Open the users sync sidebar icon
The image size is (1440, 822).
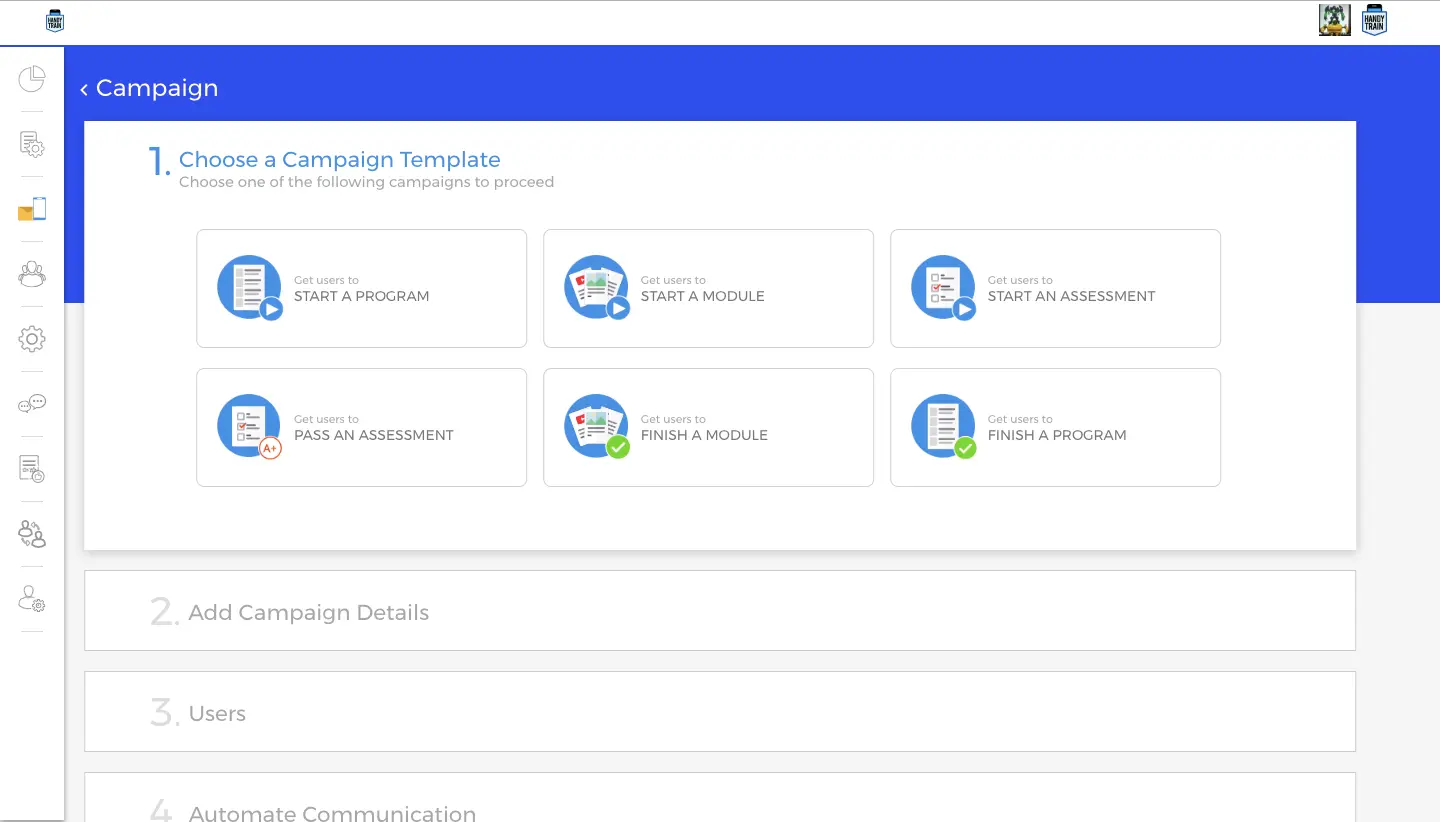(x=32, y=534)
